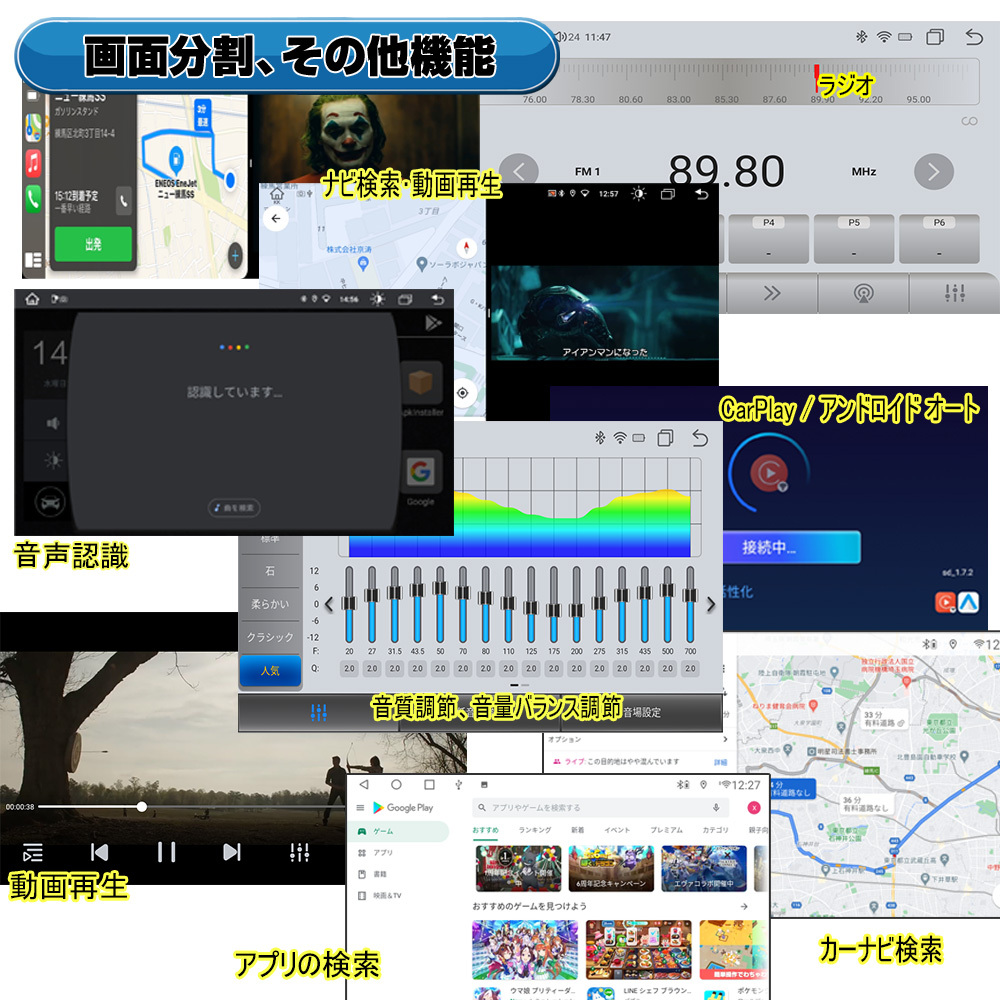Open the 音場設定 sound field tab
The width and height of the screenshot is (1000, 1000).
(x=642, y=712)
